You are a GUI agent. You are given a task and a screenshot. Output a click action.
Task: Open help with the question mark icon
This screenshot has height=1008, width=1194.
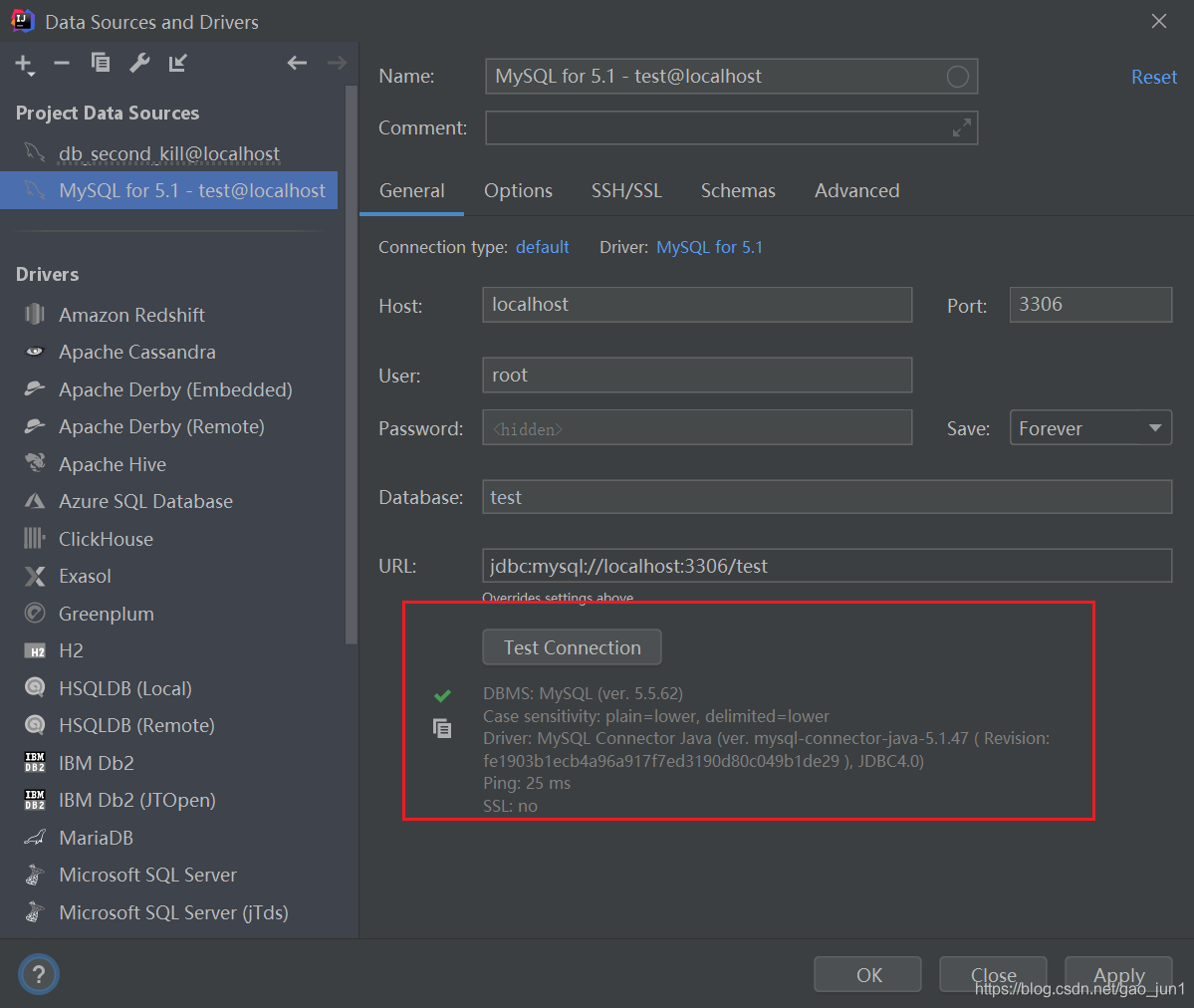click(39, 974)
